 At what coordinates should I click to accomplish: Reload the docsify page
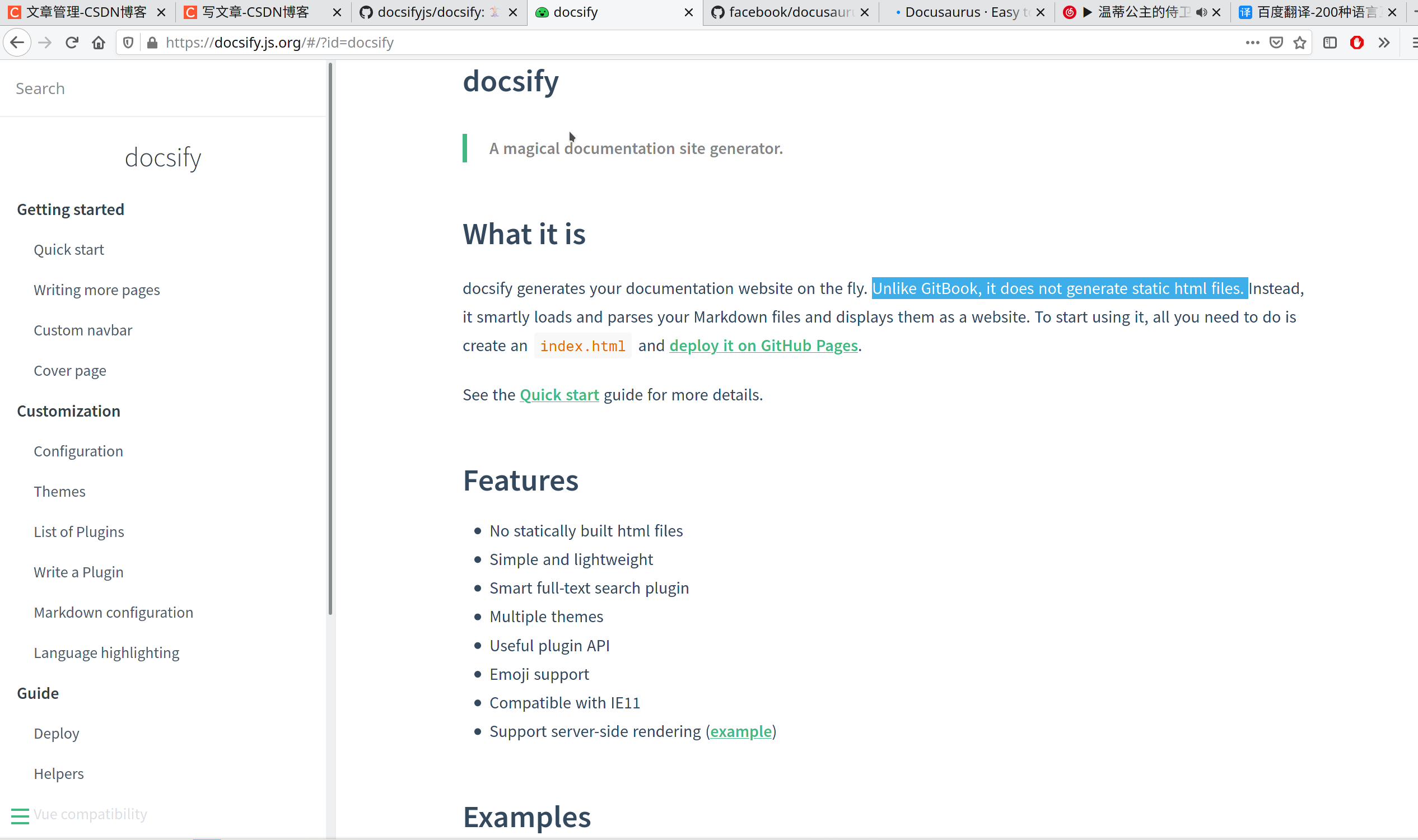pos(71,43)
